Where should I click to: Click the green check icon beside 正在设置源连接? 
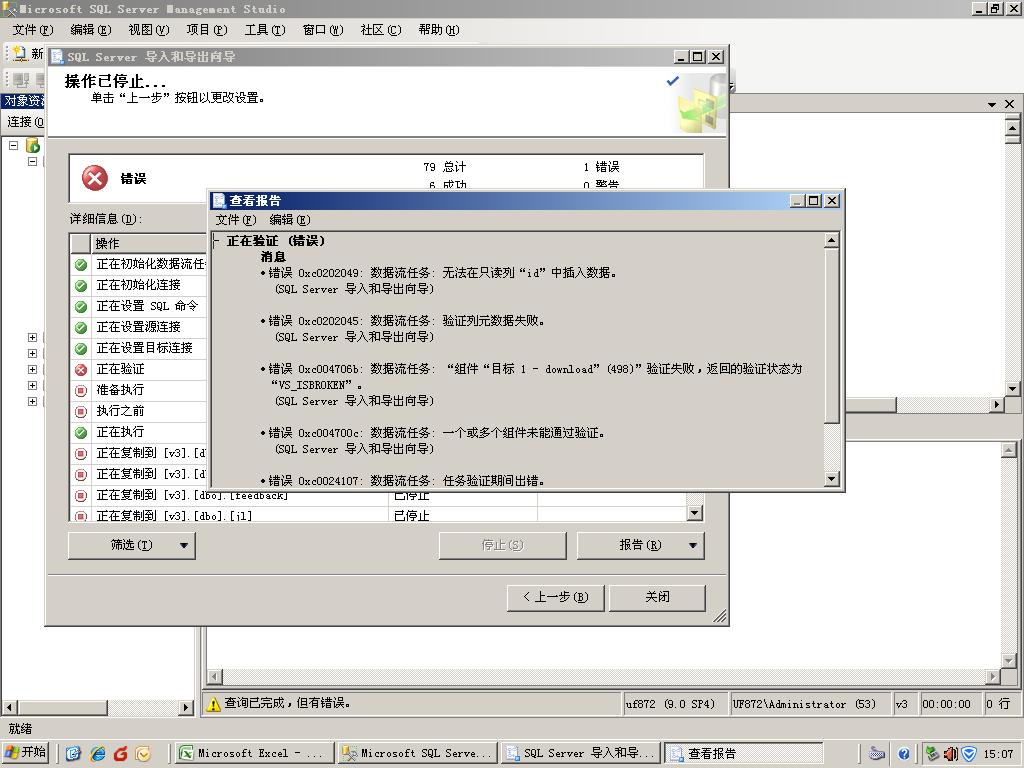point(81,327)
